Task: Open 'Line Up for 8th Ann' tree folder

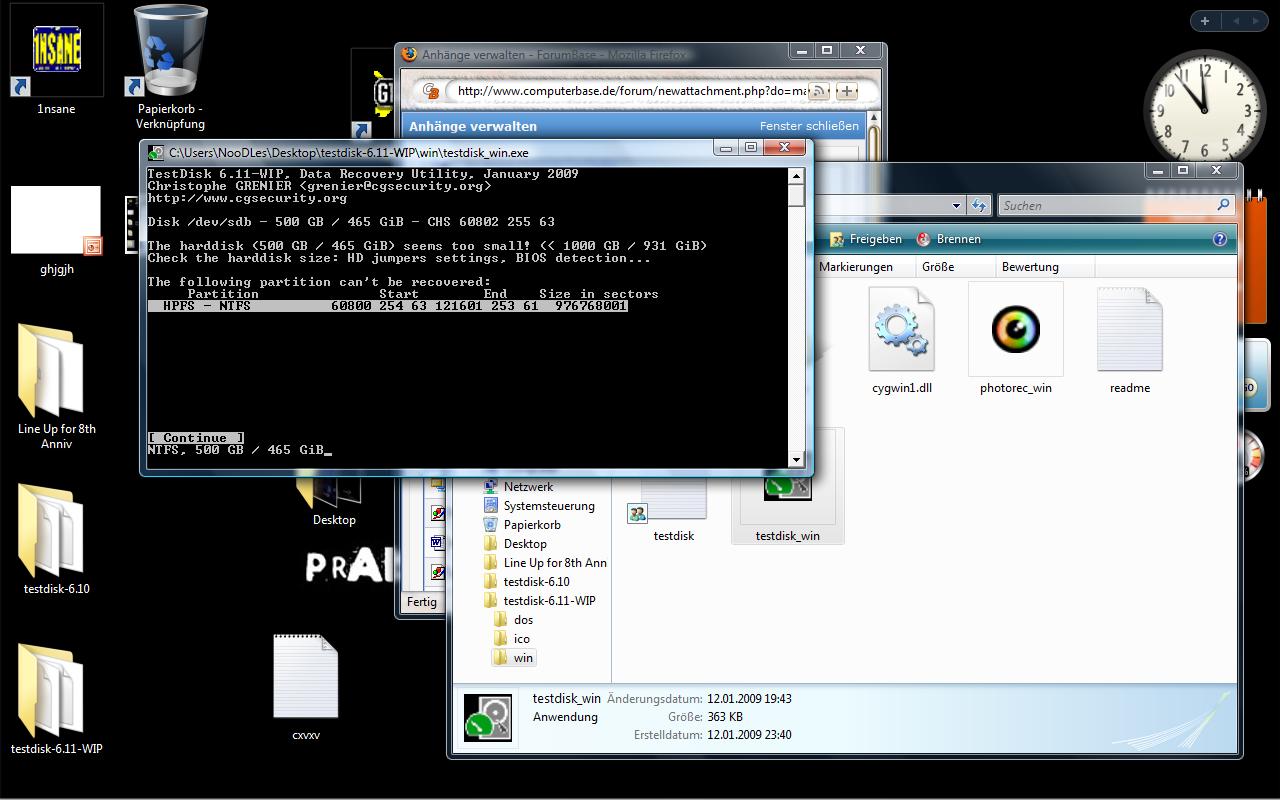Action: pos(555,563)
